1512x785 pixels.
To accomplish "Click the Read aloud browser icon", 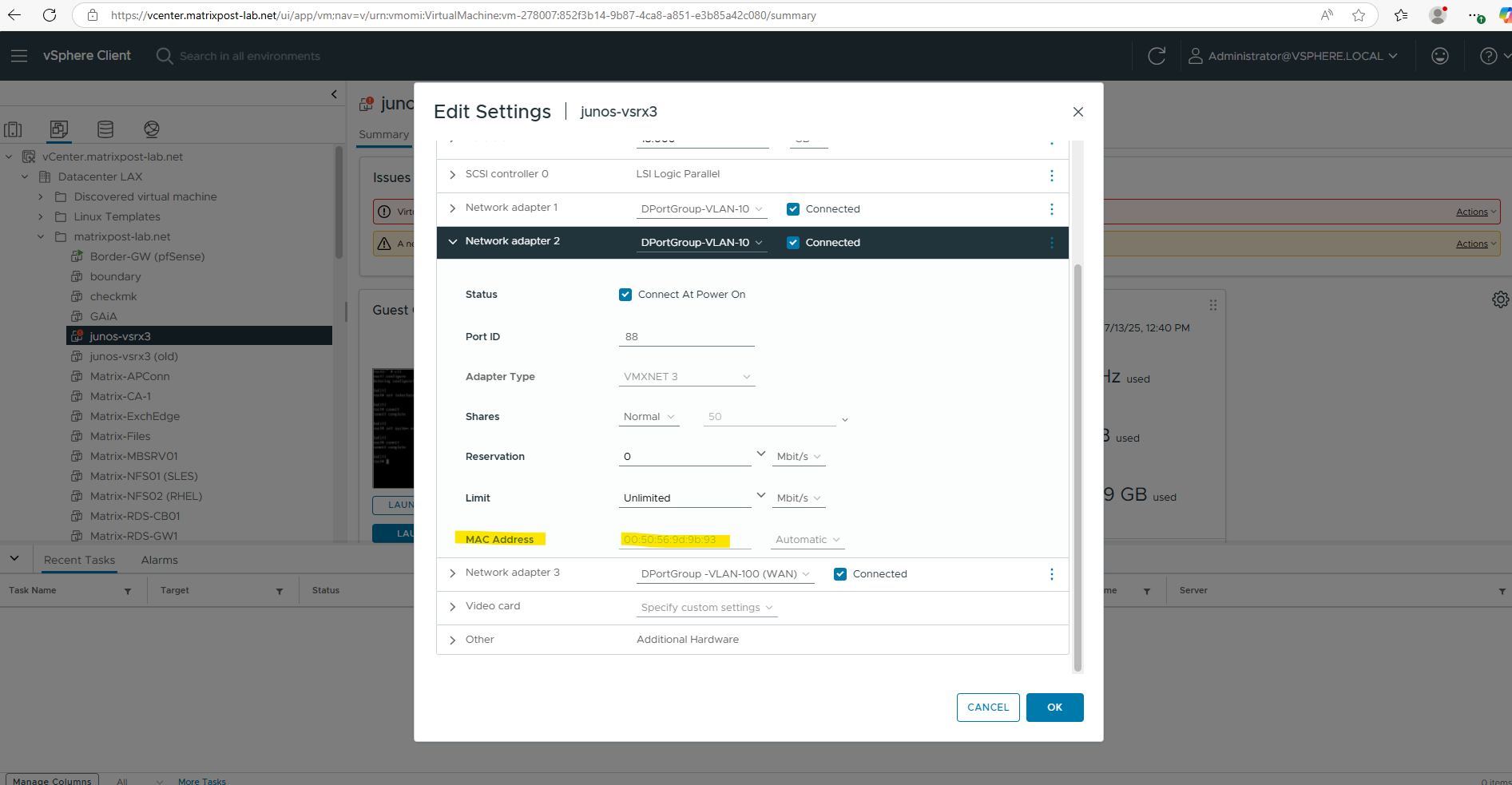I will (1327, 15).
